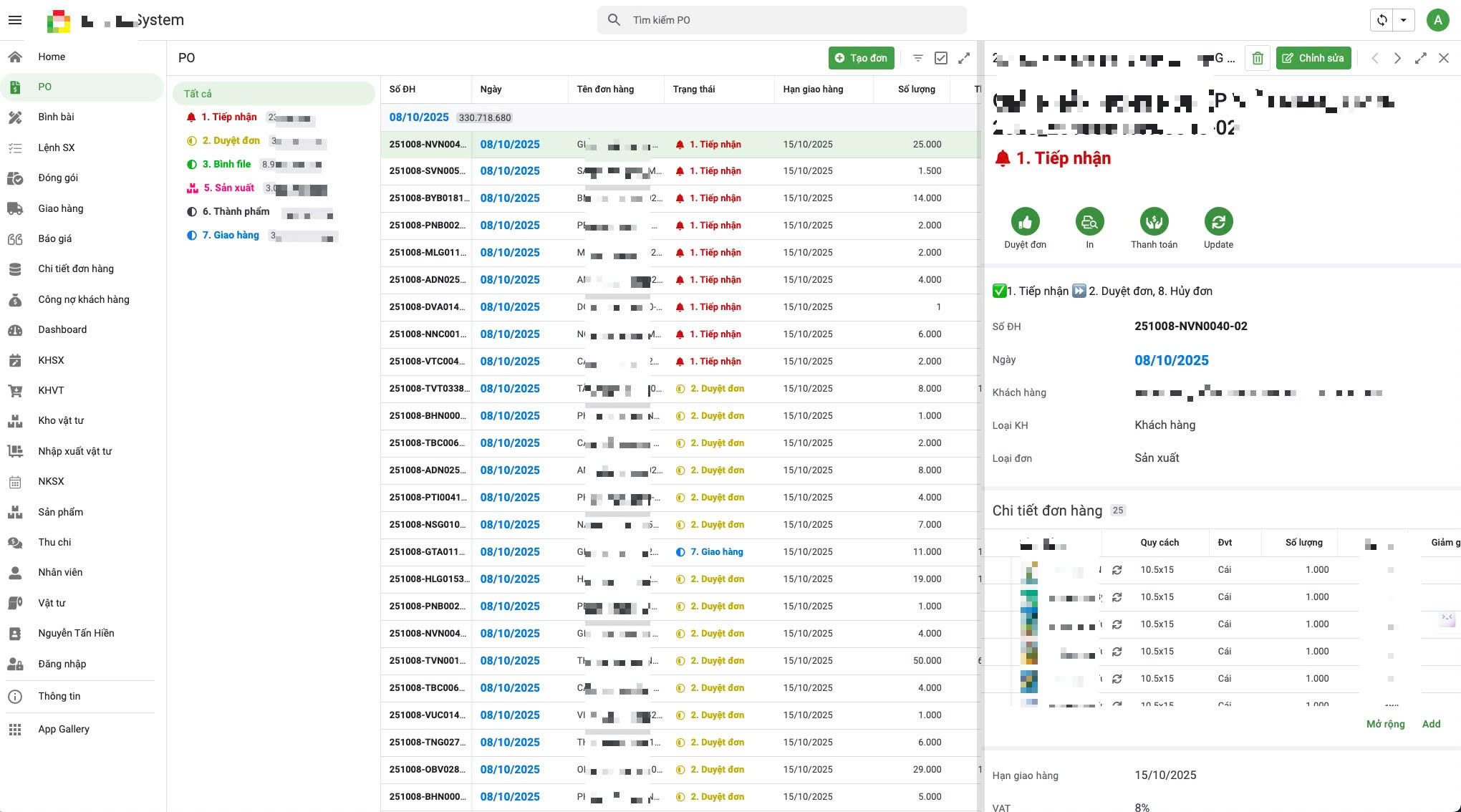Viewport: 1461px width, 812px height.
Task: Click the Update refresh icon
Action: click(x=1218, y=222)
